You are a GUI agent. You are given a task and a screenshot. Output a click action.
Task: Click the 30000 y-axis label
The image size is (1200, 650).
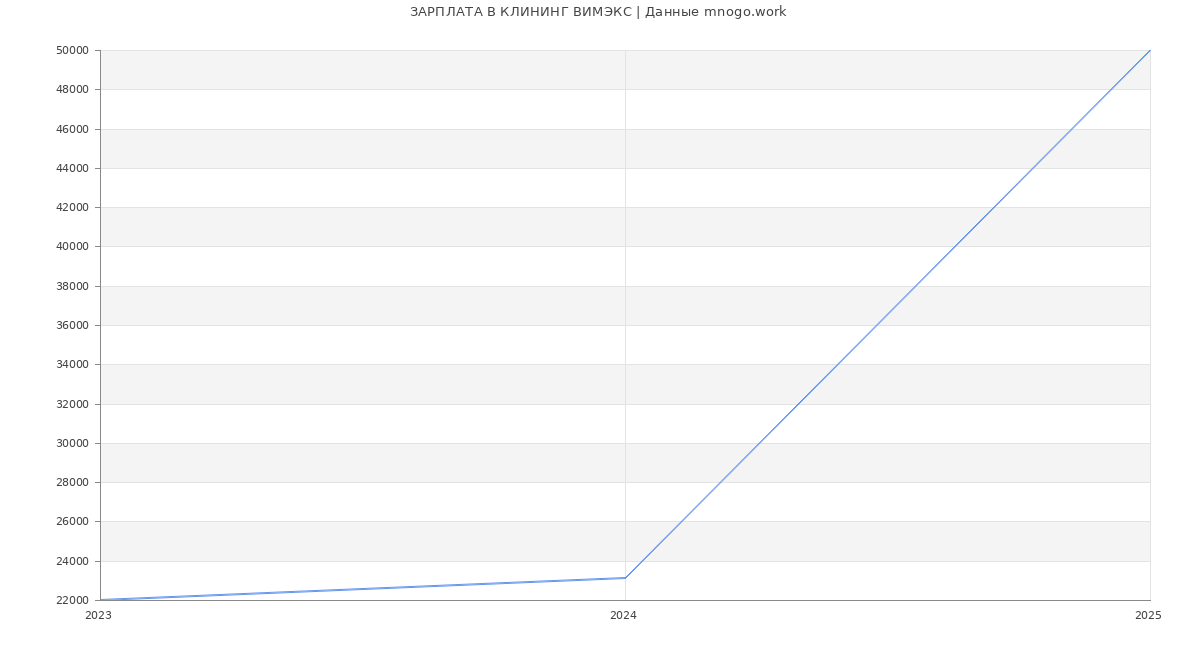pyautogui.click(x=72, y=443)
